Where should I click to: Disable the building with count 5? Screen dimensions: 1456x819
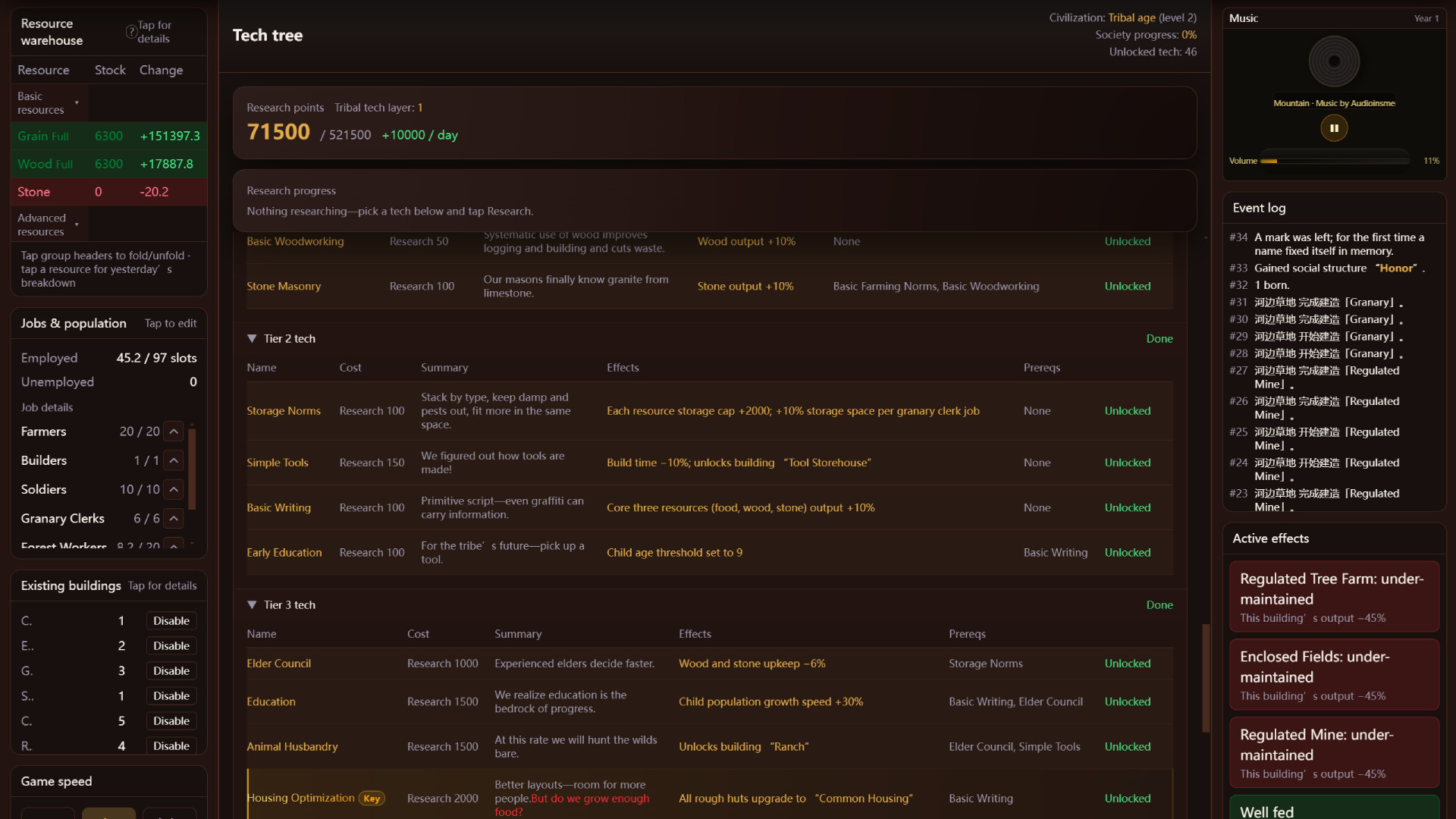pyautogui.click(x=171, y=721)
